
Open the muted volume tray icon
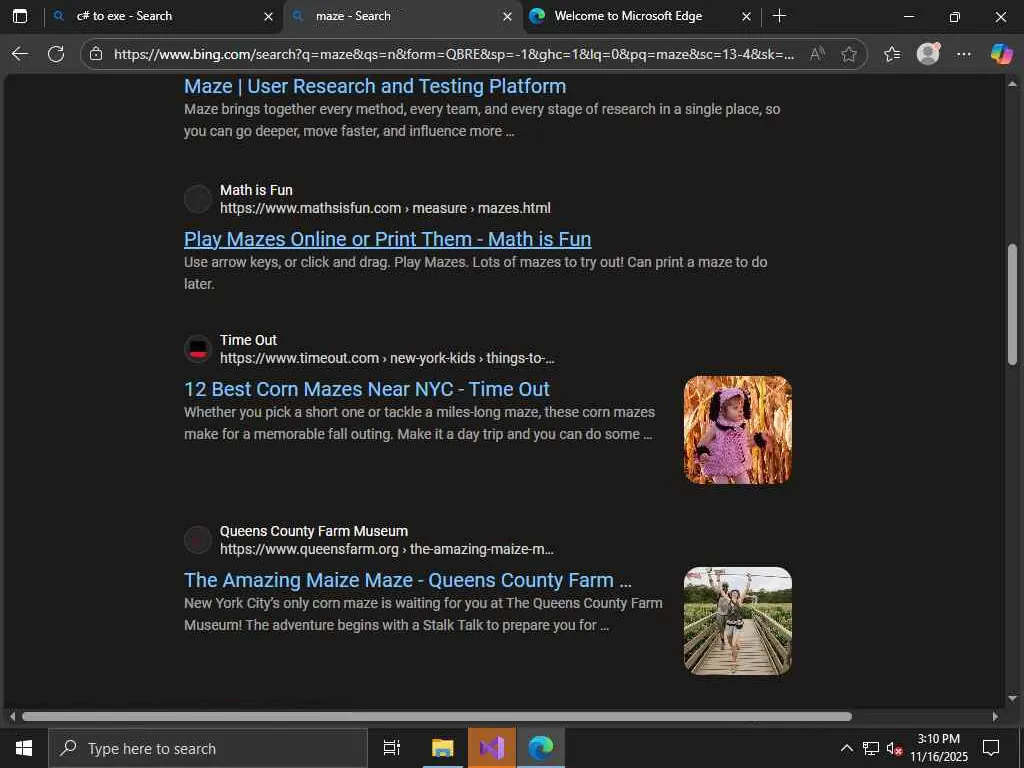894,748
